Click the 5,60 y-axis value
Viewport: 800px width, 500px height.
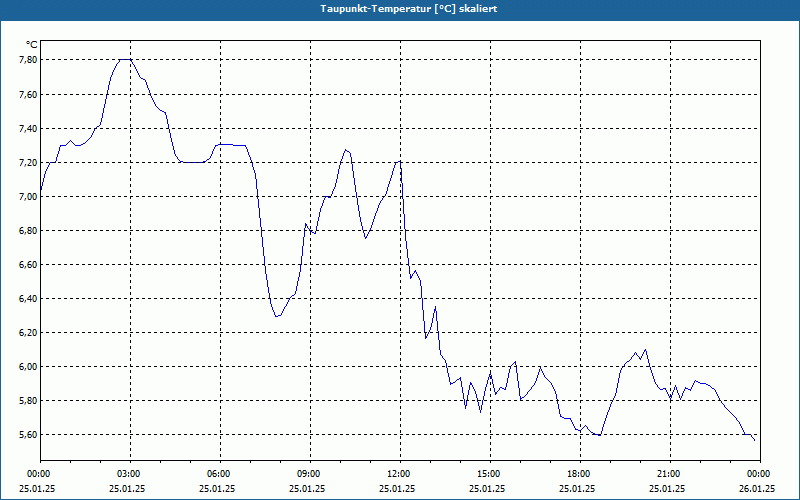pos(28,435)
